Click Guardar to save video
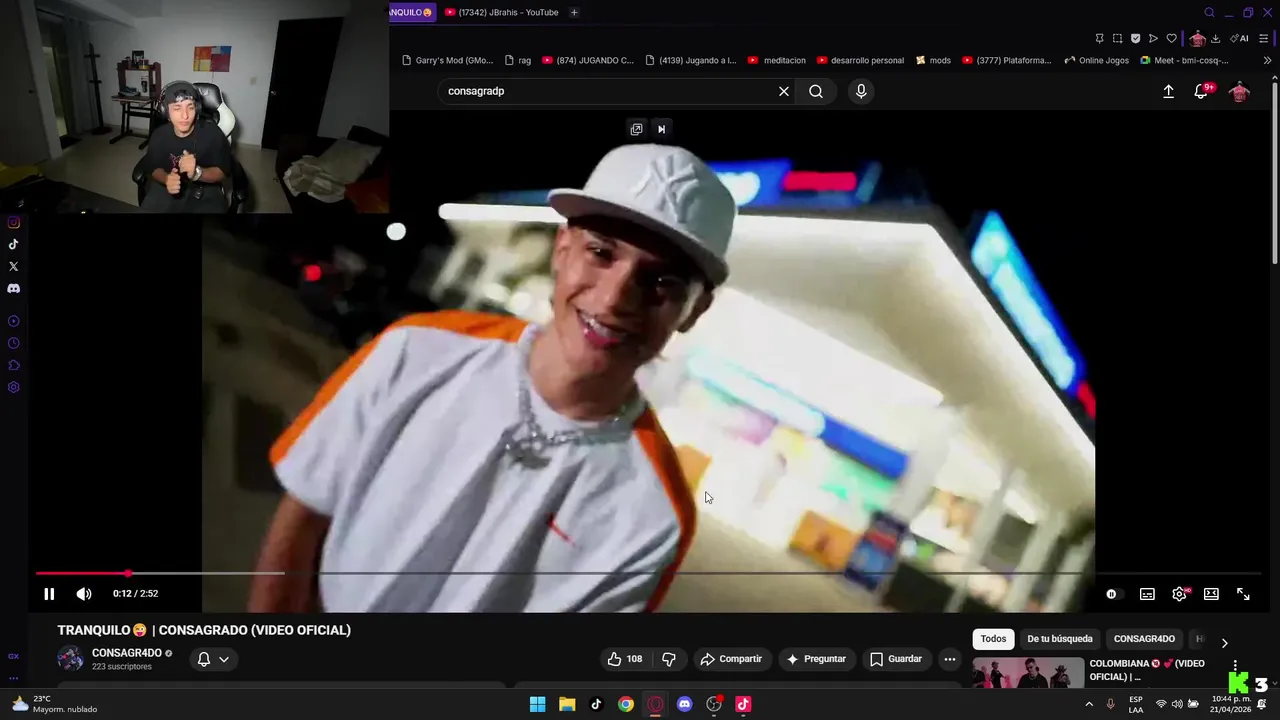Image resolution: width=1280 pixels, height=720 pixels. coord(896,659)
